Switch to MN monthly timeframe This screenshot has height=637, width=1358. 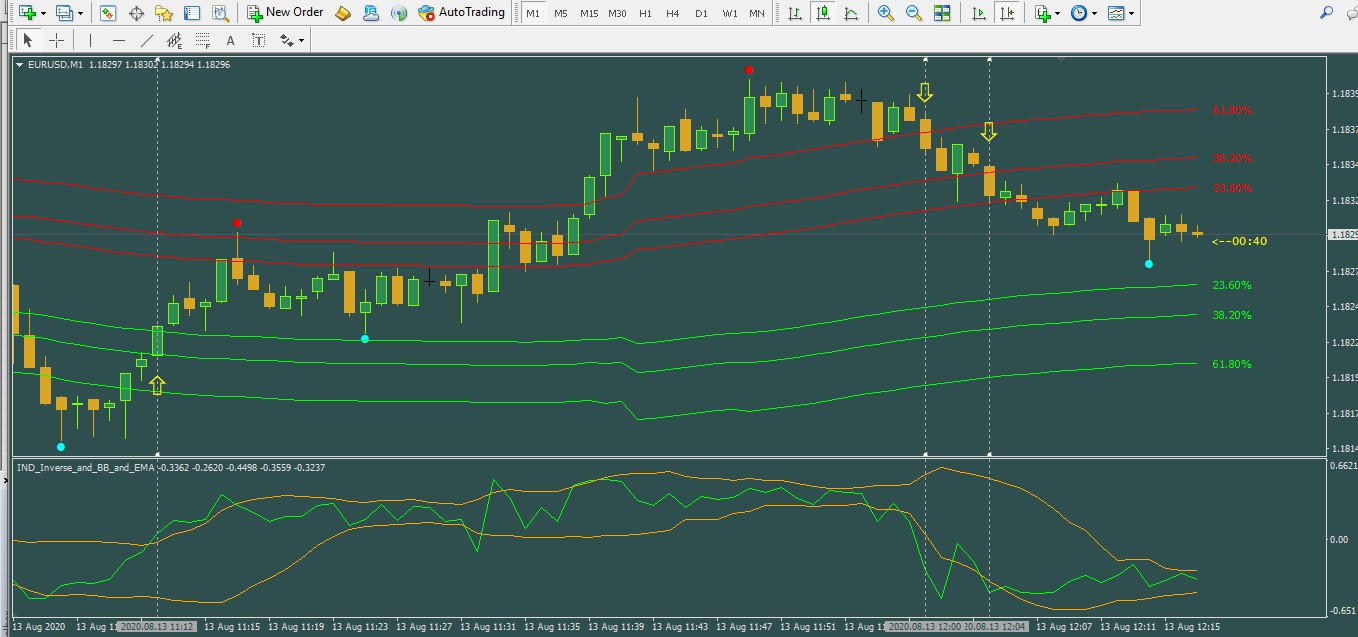point(757,14)
